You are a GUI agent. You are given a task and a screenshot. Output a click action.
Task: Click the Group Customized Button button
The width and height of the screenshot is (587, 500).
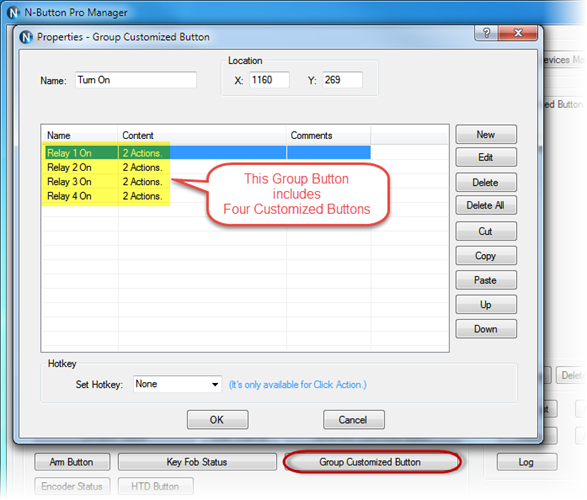click(x=370, y=462)
